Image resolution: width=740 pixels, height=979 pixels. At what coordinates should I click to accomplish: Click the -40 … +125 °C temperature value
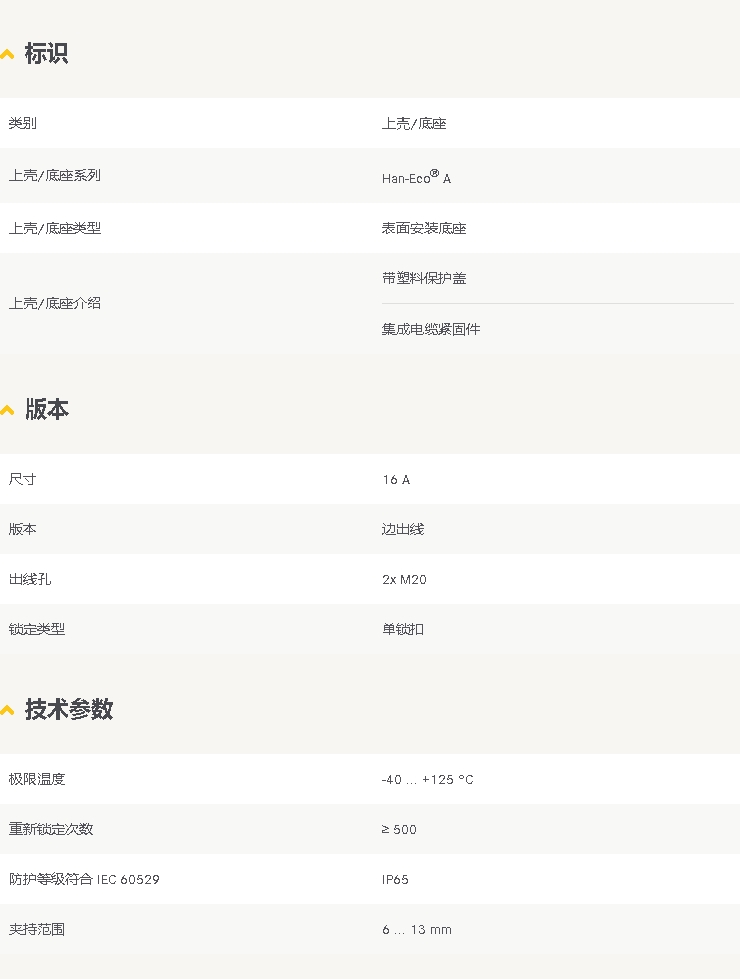pyautogui.click(x=427, y=780)
